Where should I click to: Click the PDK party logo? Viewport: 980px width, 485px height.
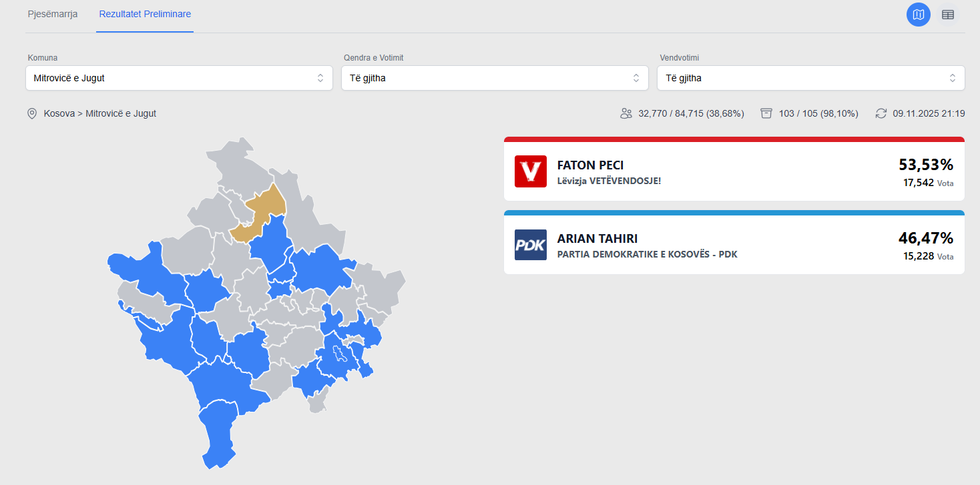530,245
